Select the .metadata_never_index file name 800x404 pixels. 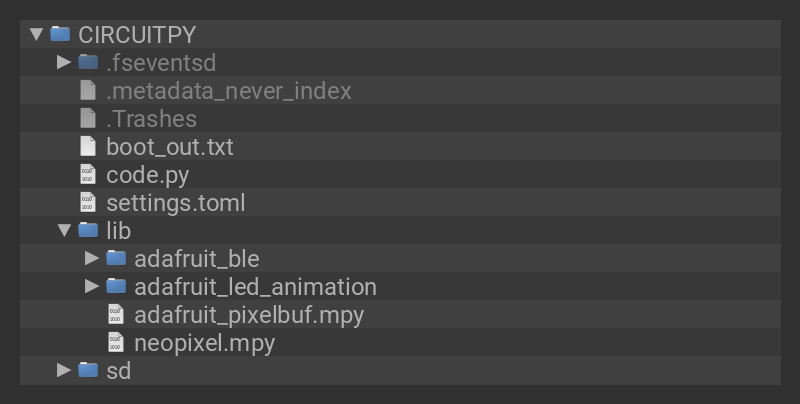228,90
